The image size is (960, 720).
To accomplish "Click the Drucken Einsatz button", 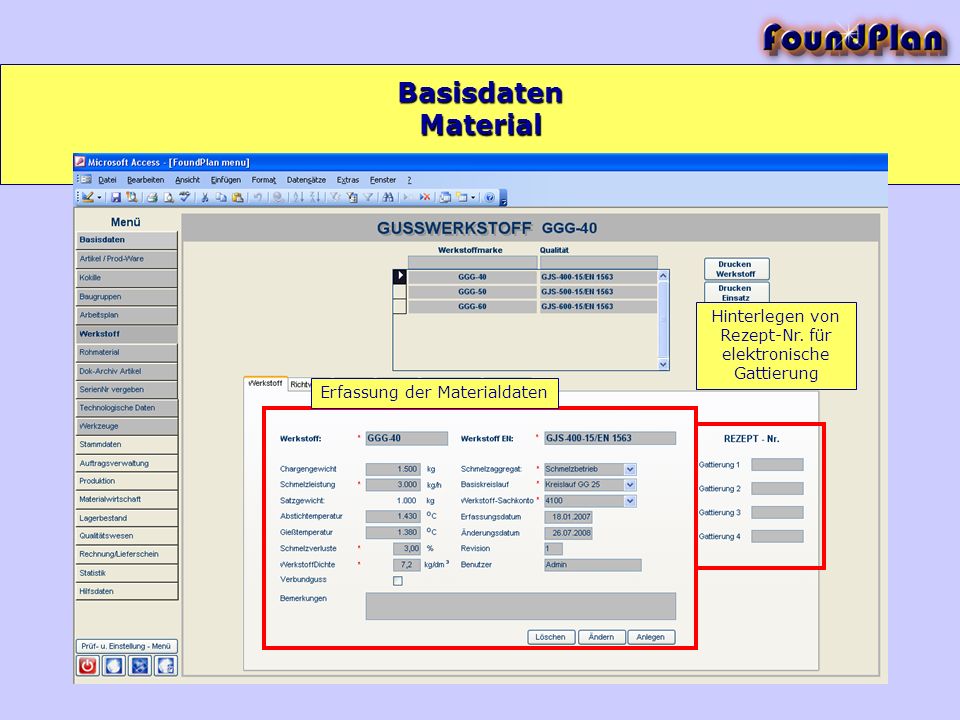I will point(735,293).
